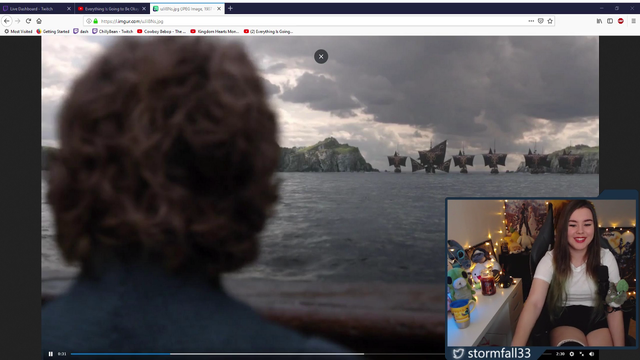Click the webcam overlay of the streamer
640x360 pixels.
(x=542, y=273)
